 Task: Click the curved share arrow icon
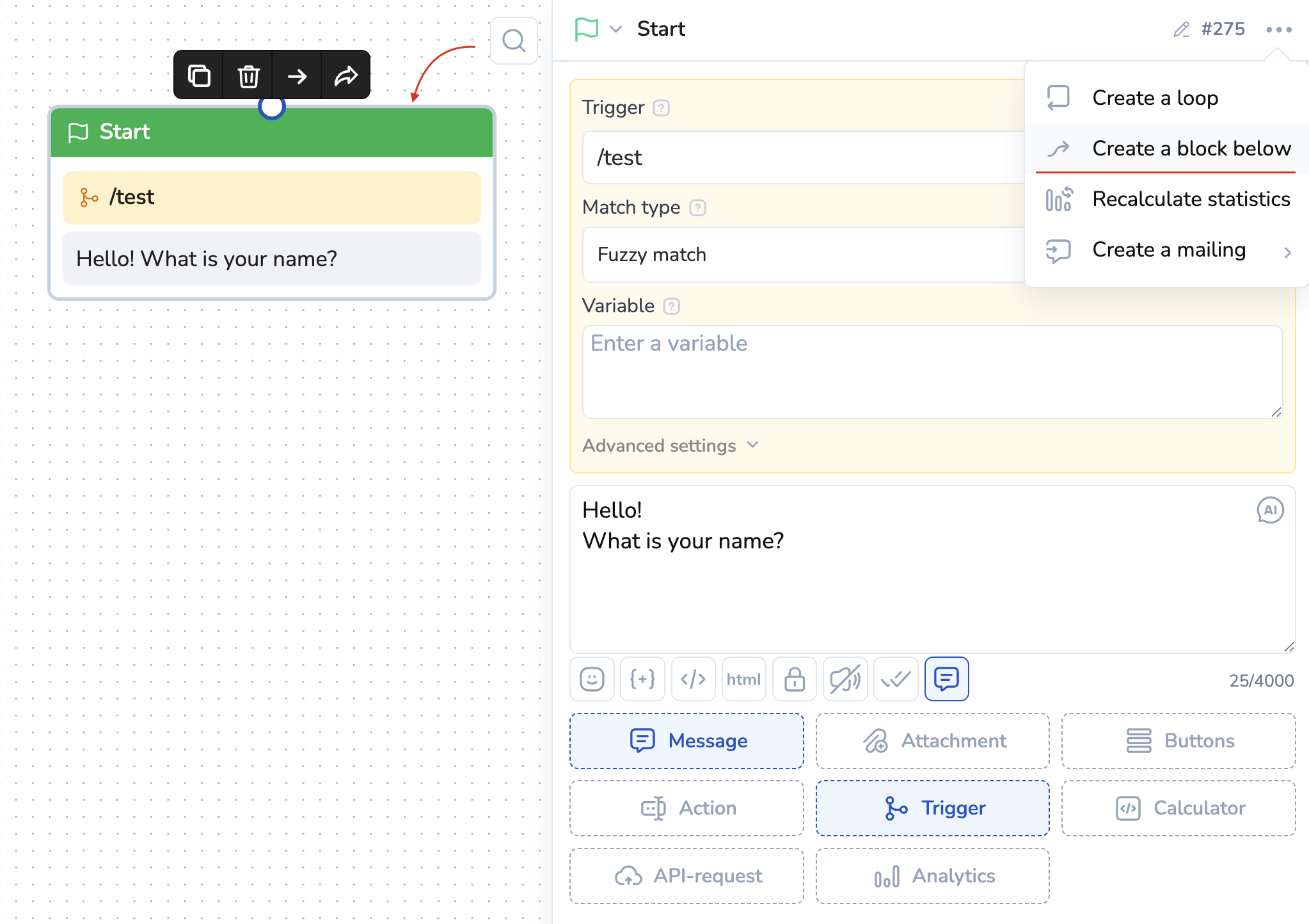point(346,76)
